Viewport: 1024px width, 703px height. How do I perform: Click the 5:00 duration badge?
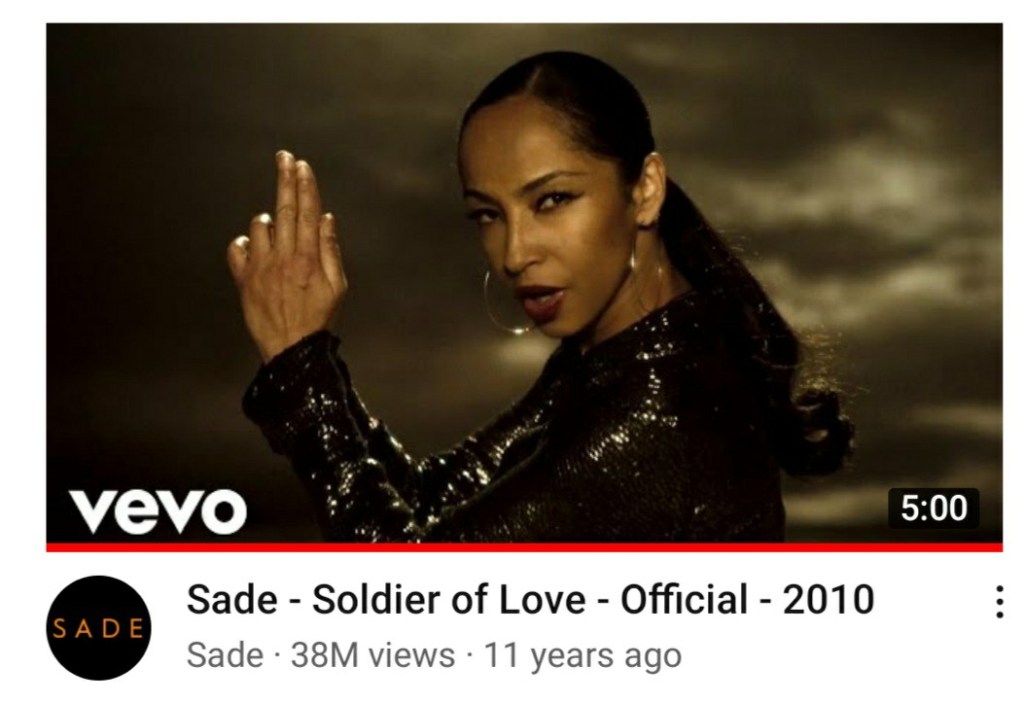pyautogui.click(x=933, y=508)
